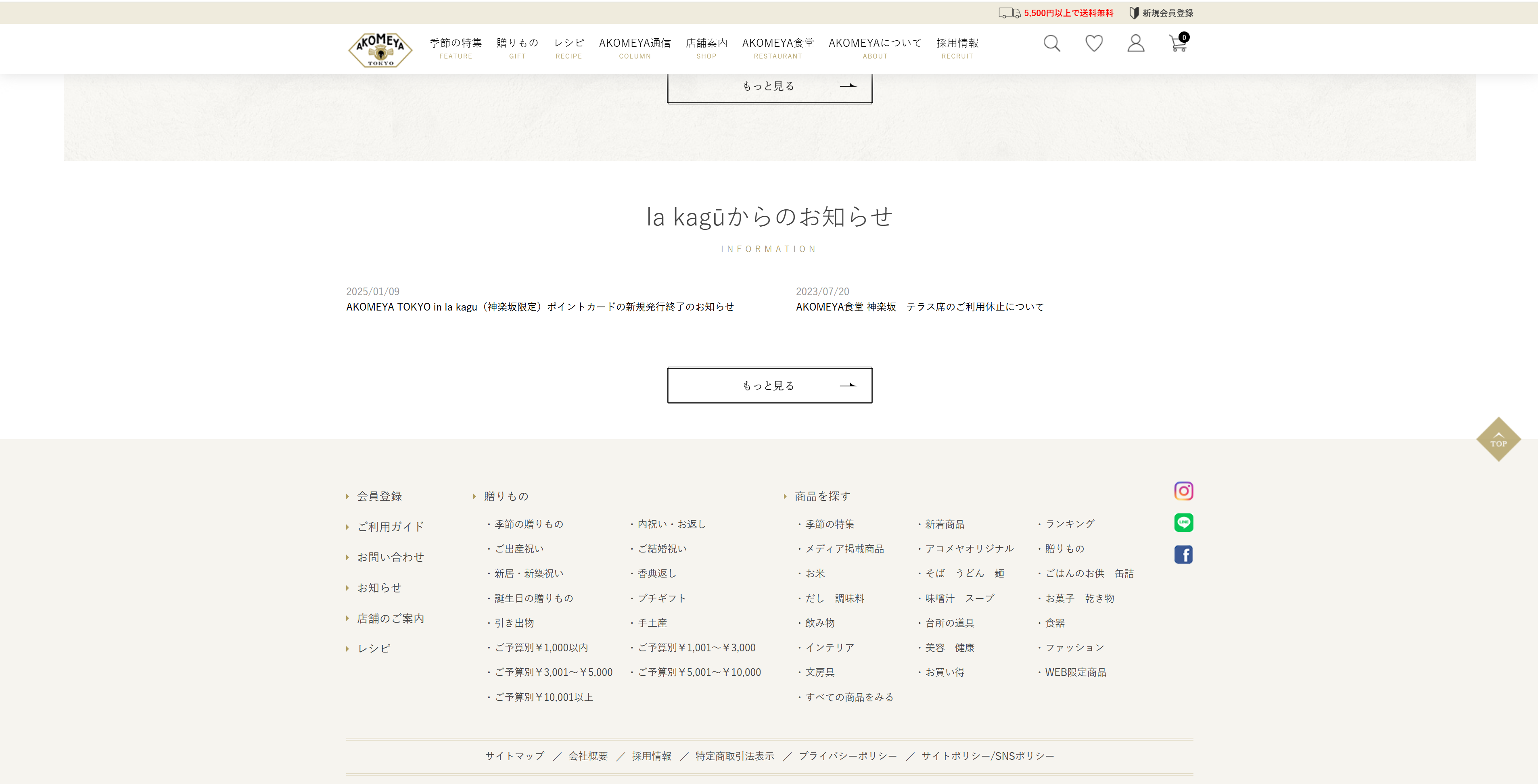Viewport: 1538px width, 784px height.
Task: Open 季節の特集 FEATURE menu
Action: (x=456, y=48)
